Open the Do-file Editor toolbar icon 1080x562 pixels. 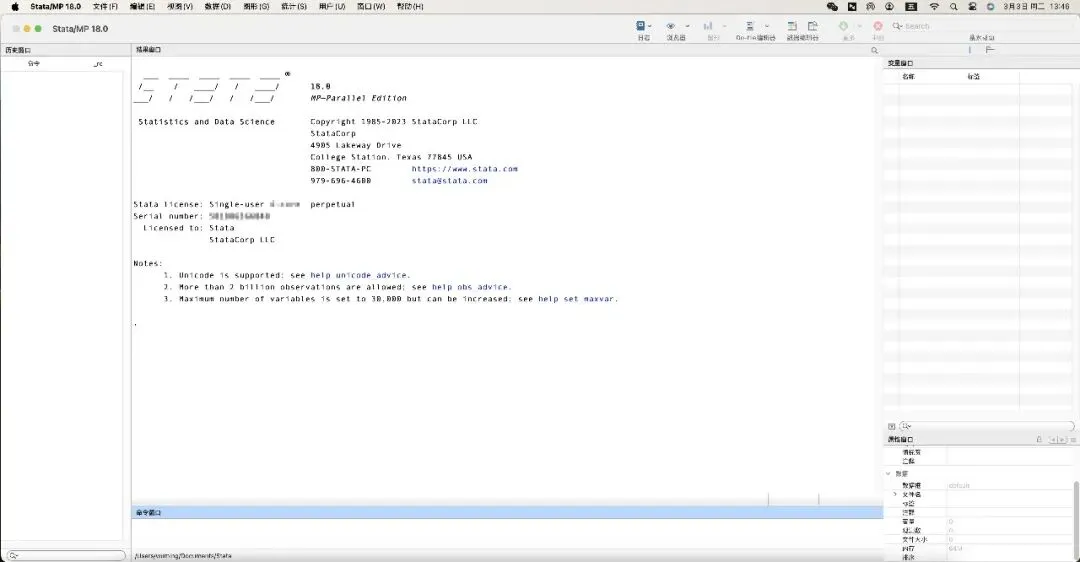pos(749,26)
